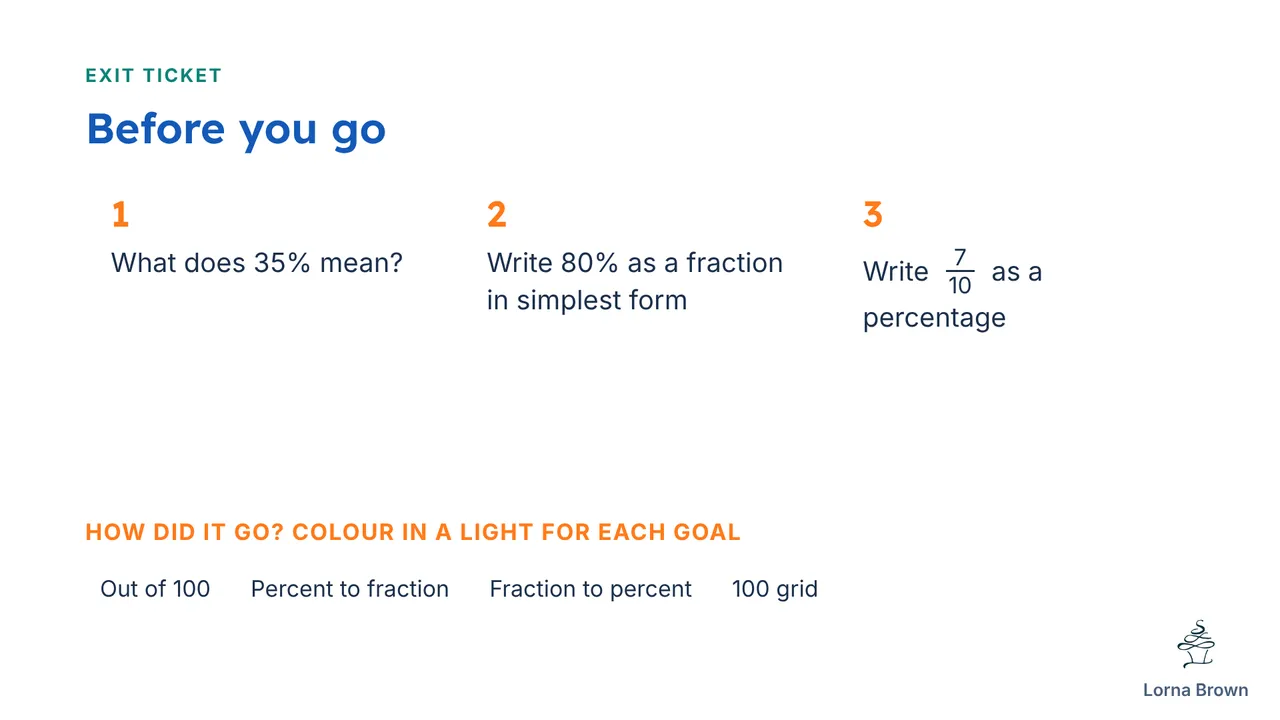1280x720 pixels.
Task: Click 'COLOUR IN A LIGHT' heading text
Action: point(414,532)
